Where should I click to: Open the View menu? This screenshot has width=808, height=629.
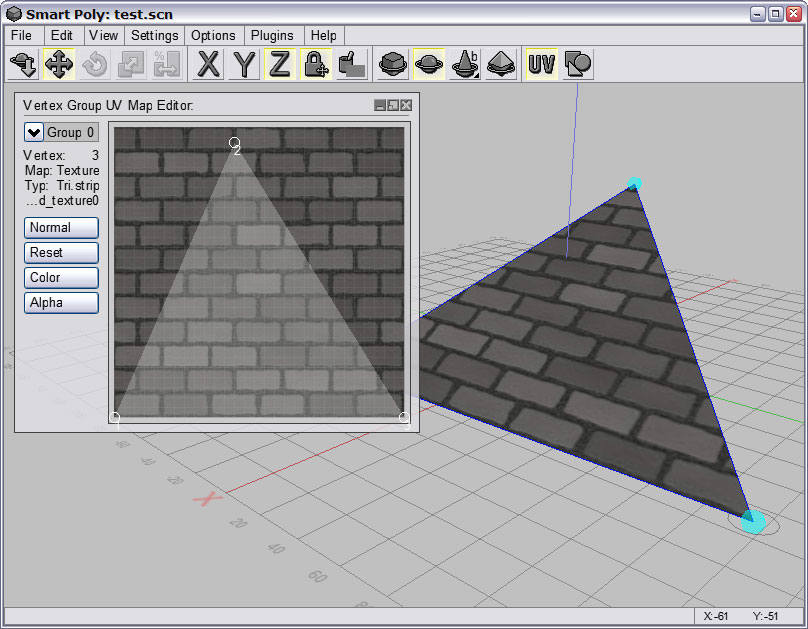click(x=103, y=35)
